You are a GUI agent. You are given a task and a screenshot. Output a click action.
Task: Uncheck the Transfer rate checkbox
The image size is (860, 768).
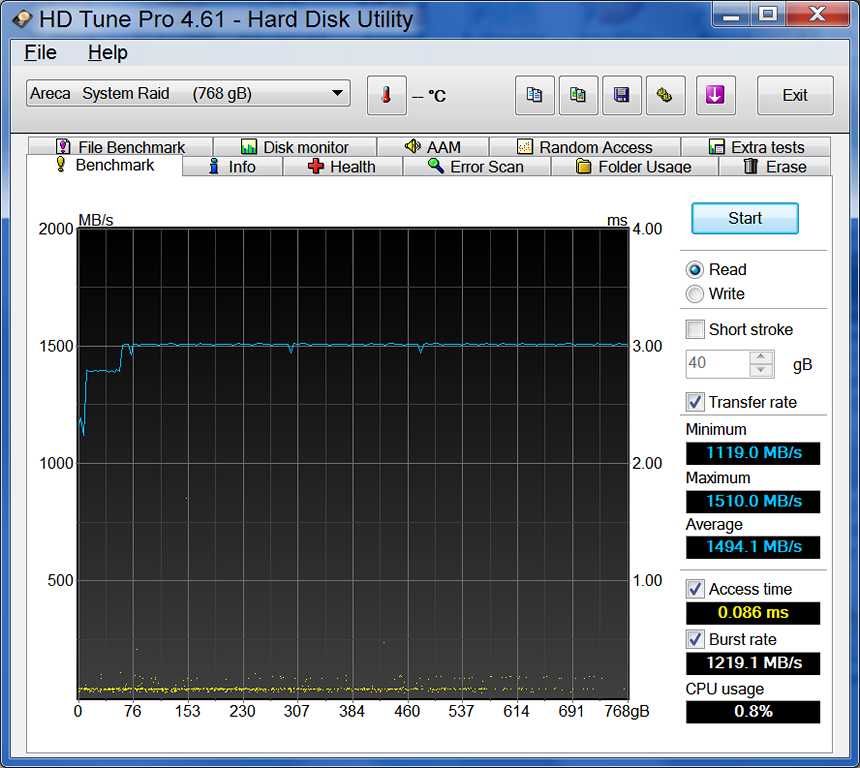tap(695, 402)
